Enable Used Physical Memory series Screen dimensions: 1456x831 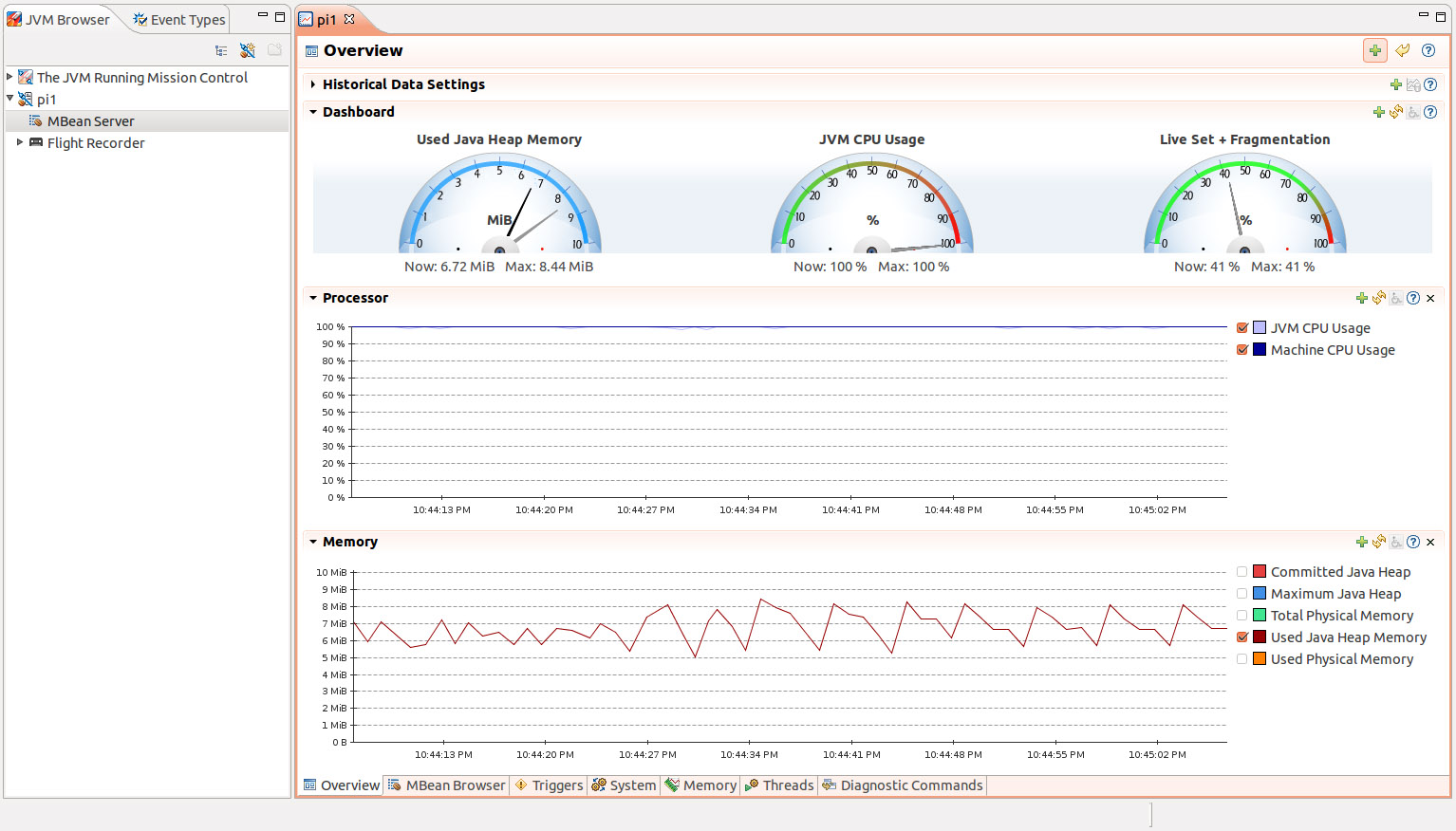pyautogui.click(x=1242, y=659)
